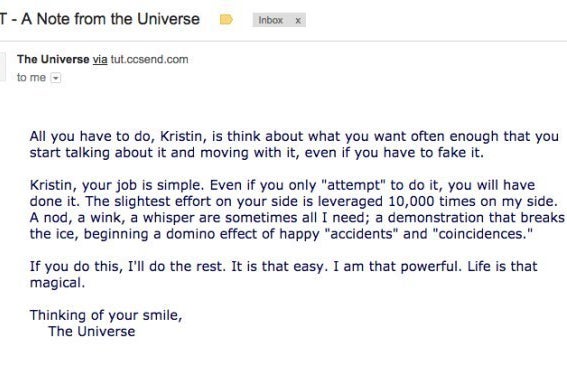Open the Inbox label
Image resolution: width=567 pixels, height=375 pixels.
(270, 20)
